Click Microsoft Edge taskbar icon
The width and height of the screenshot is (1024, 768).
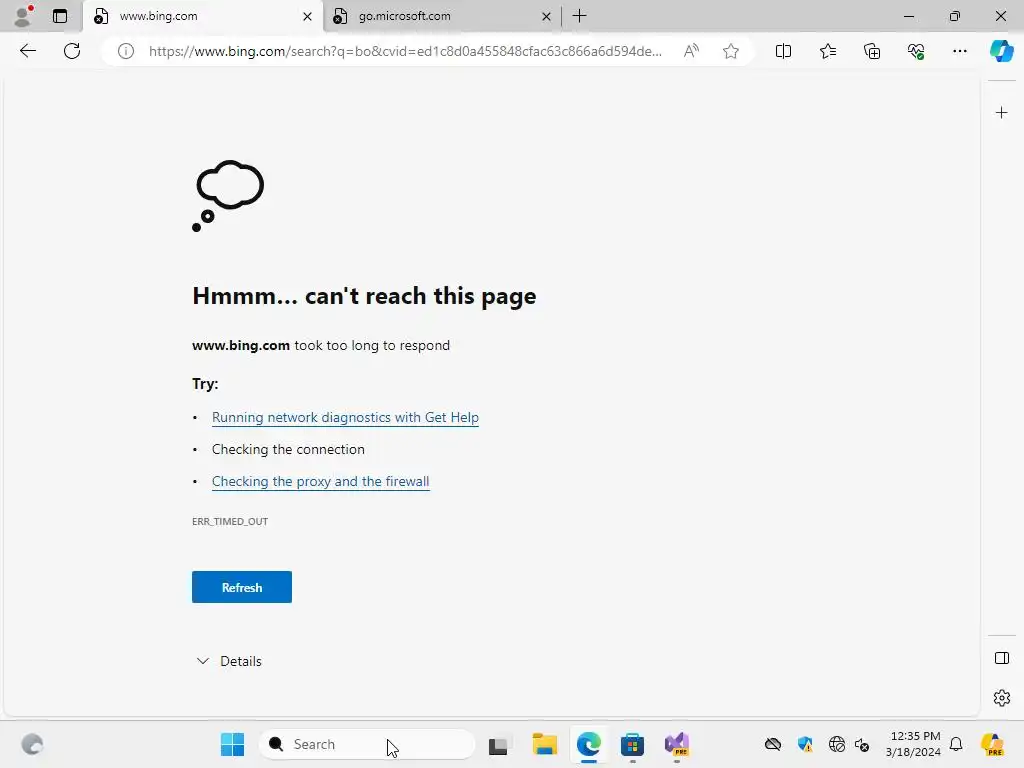[x=588, y=744]
